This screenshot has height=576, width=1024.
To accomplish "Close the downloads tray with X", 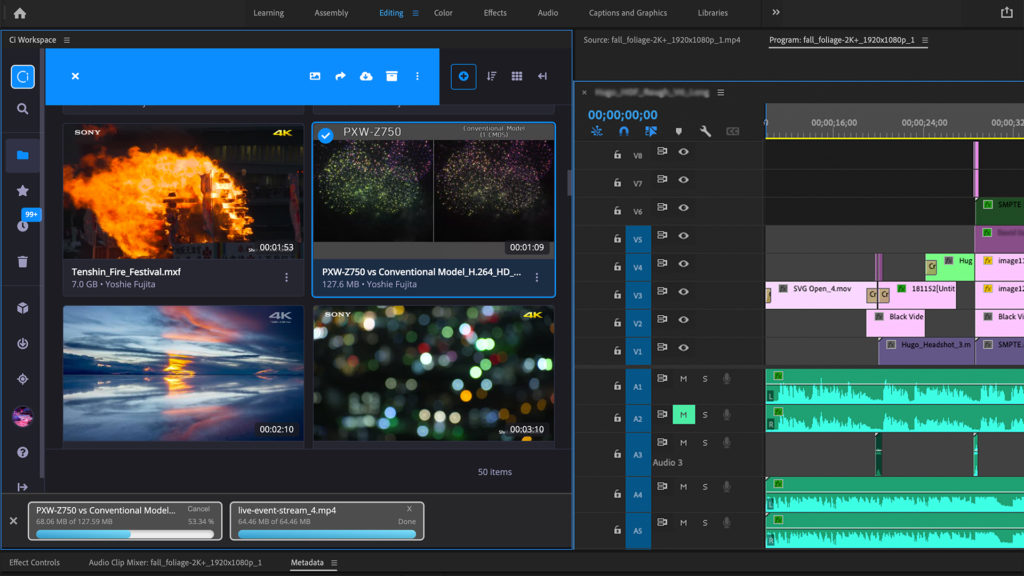I will click(x=13, y=520).
